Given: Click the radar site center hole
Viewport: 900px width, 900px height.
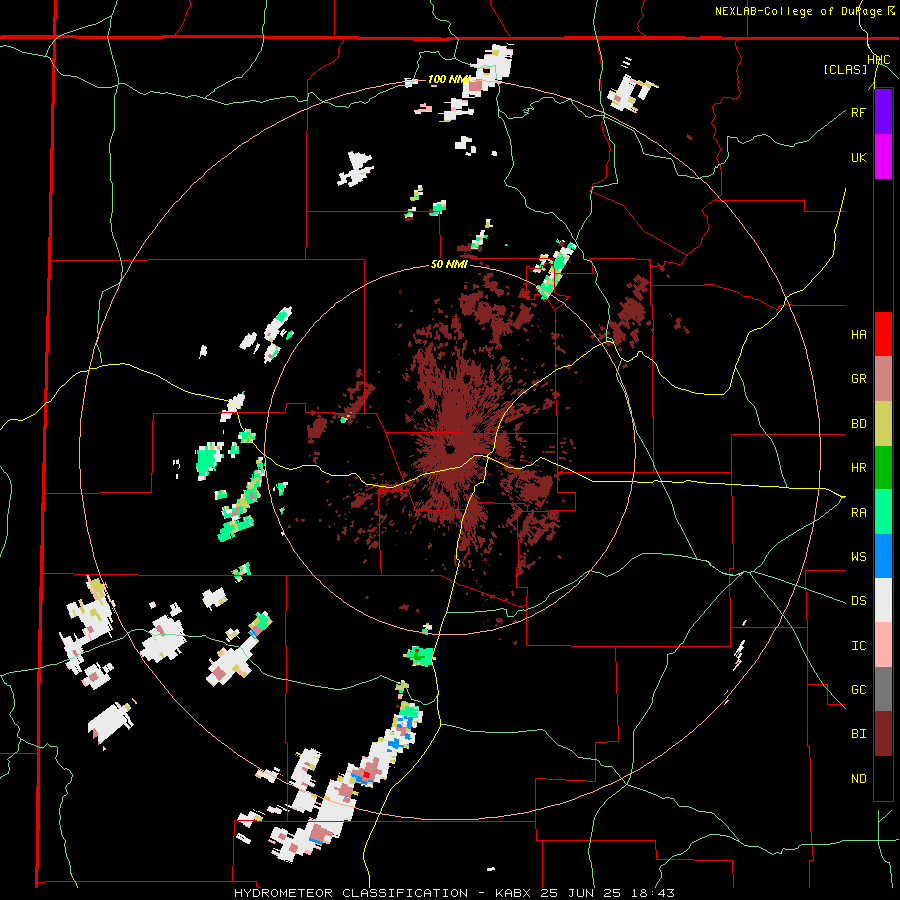Looking at the screenshot, I should pyautogui.click(x=449, y=449).
